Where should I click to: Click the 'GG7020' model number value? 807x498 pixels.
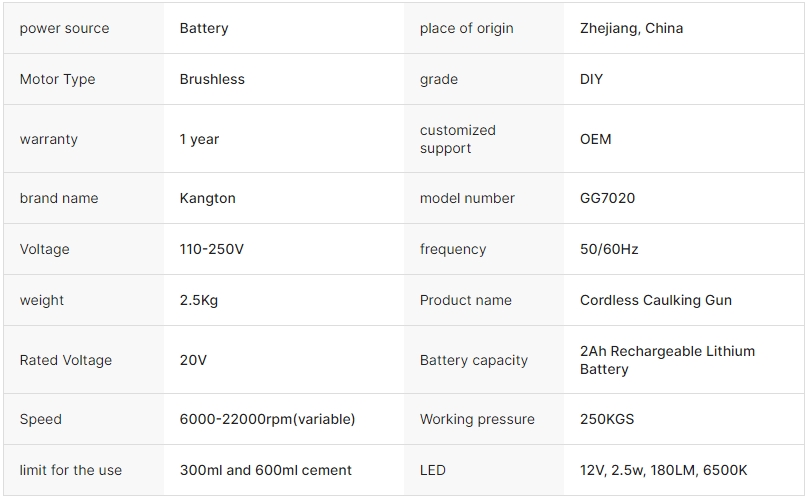607,198
